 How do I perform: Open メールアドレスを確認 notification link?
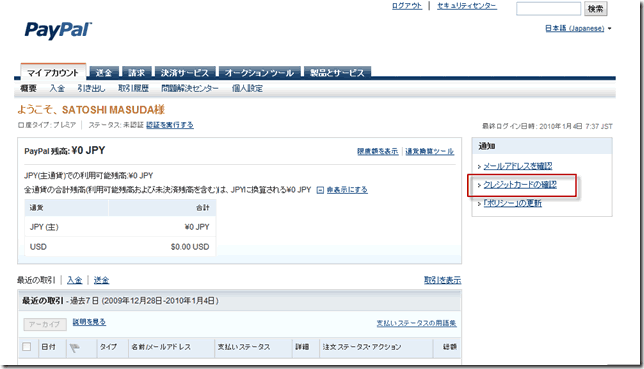click(x=518, y=166)
